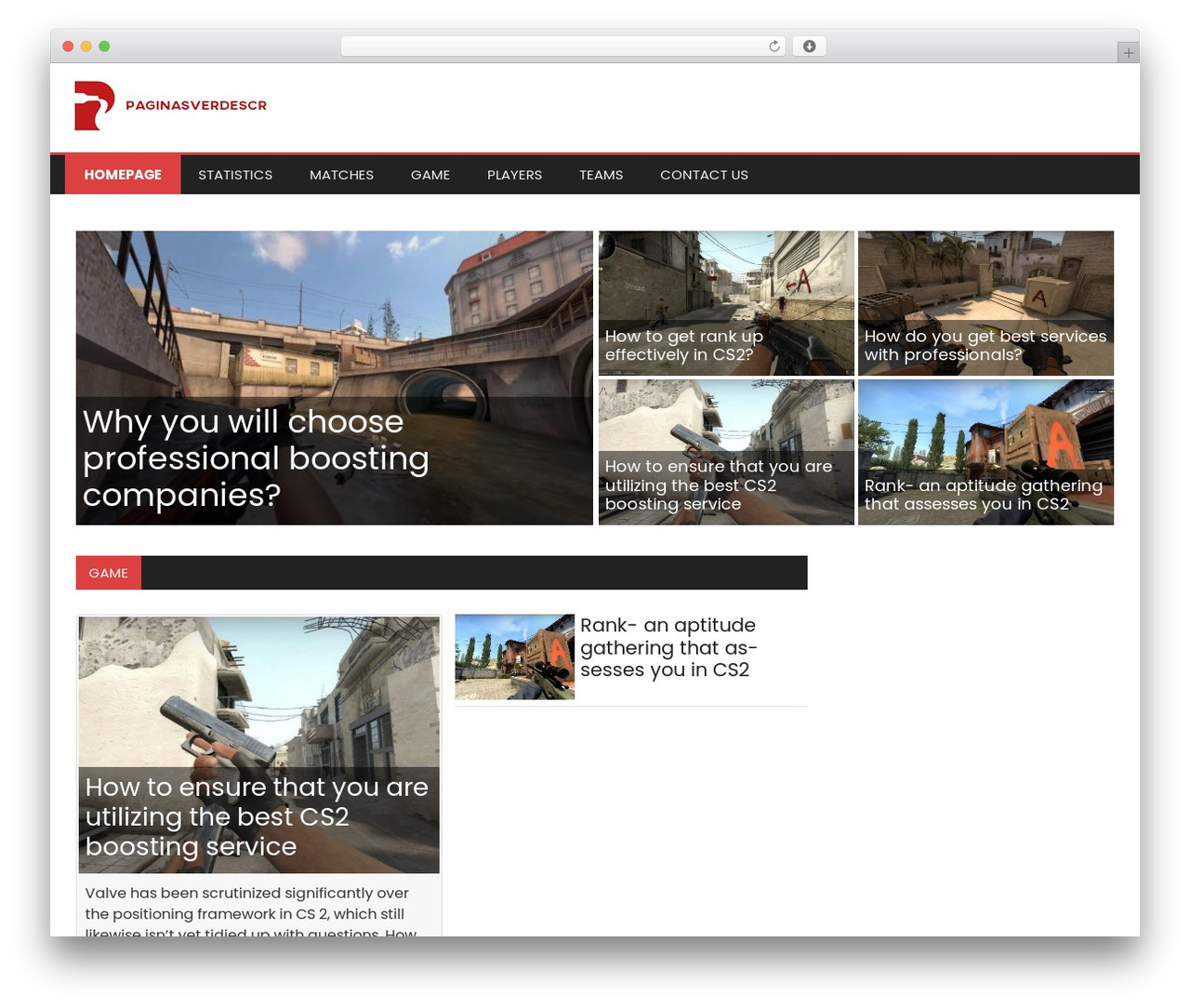
Task: Close the browser window with red button
Action: pos(68,46)
